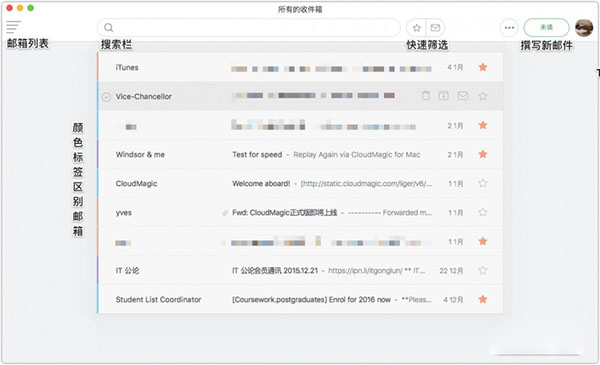This screenshot has height=365, width=600.
Task: Open the Coursework.postgraduates Enrol for 2016 email
Action: pyautogui.click(x=311, y=300)
